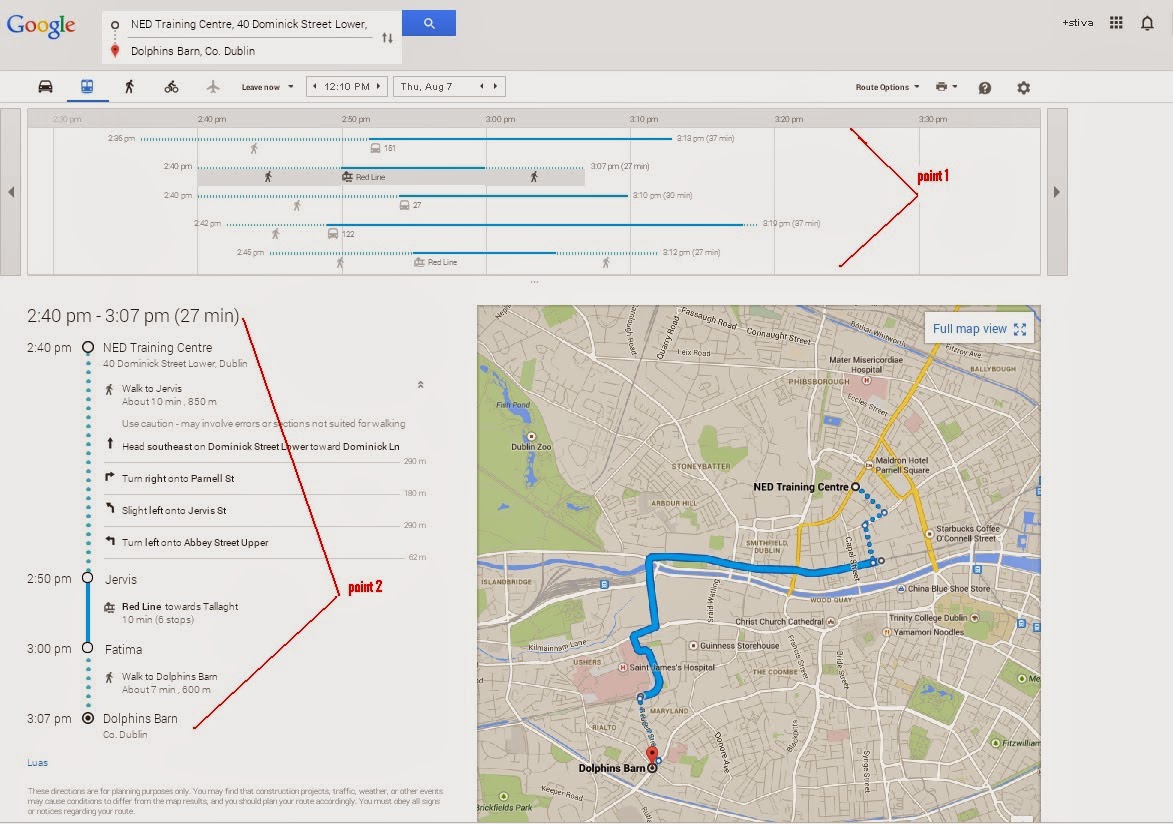This screenshot has width=1173, height=824.
Task: Click the blue search button
Action: coord(429,23)
